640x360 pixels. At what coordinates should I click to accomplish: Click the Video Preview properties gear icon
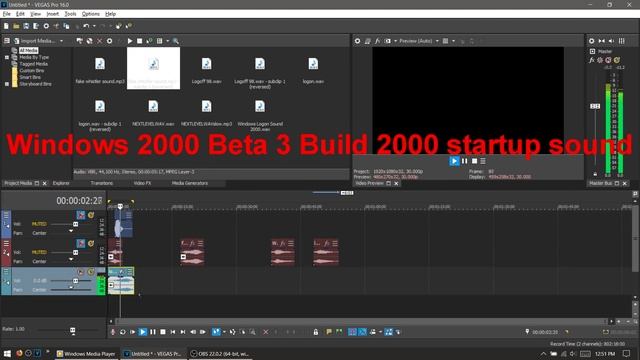[358, 41]
